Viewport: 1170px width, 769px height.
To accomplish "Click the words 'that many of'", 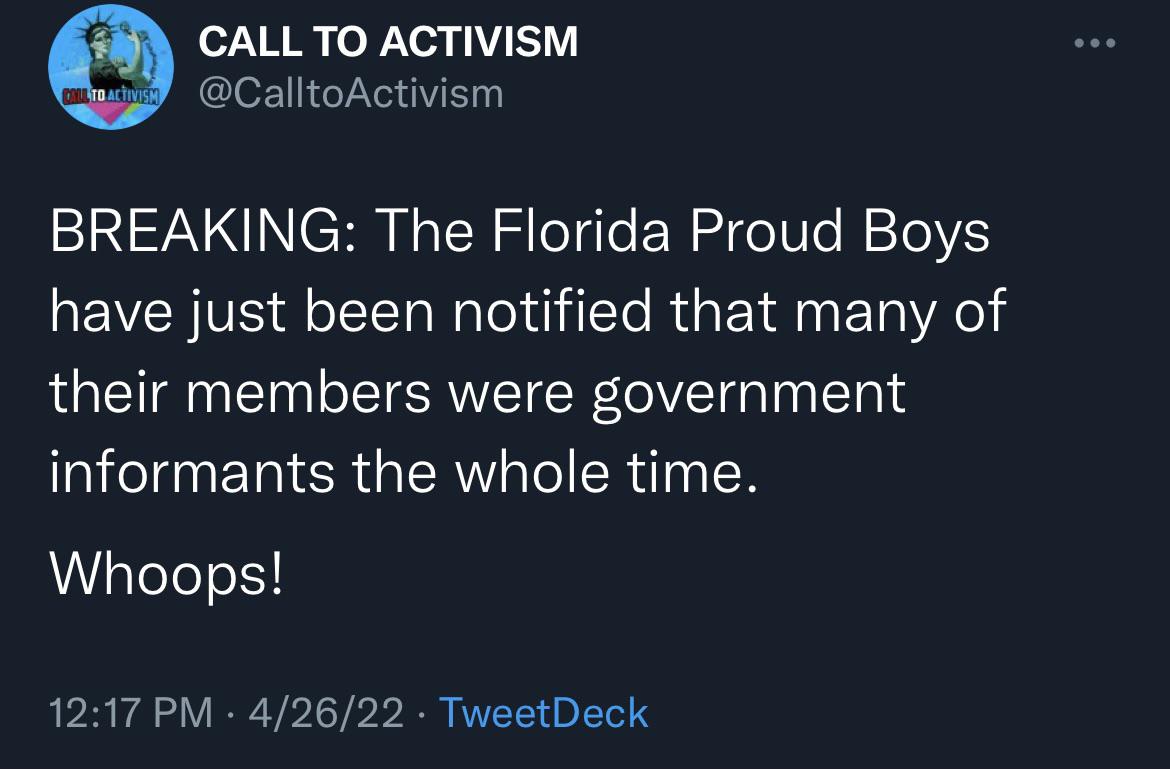I will (837, 313).
